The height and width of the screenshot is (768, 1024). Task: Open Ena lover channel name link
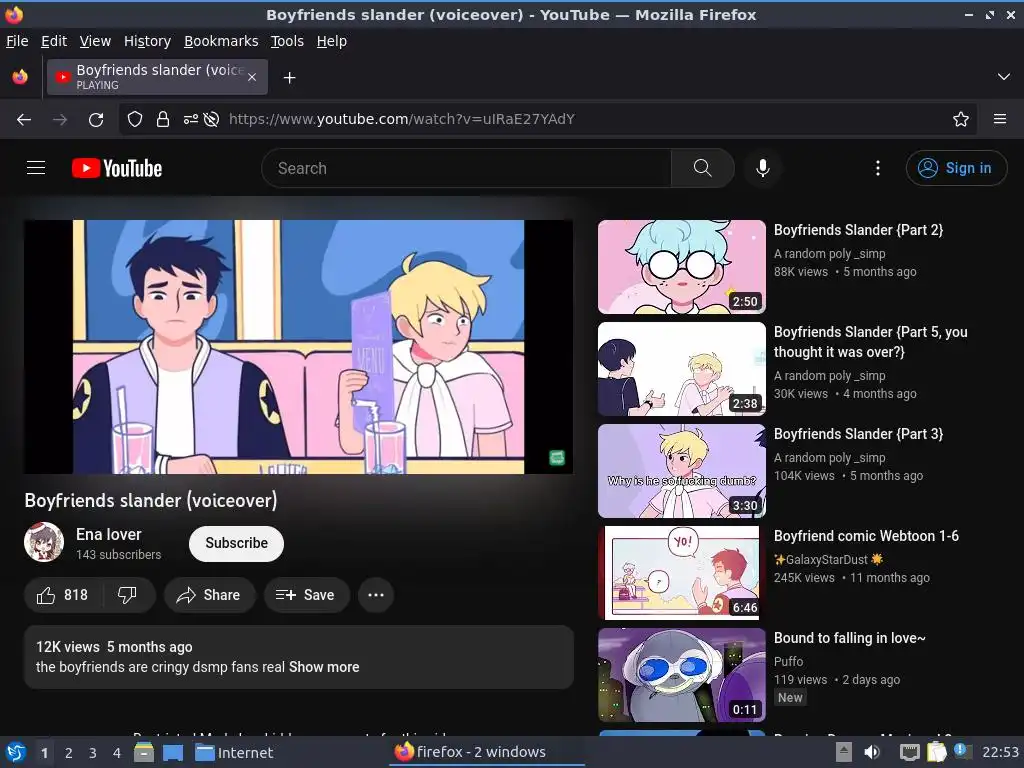point(108,534)
